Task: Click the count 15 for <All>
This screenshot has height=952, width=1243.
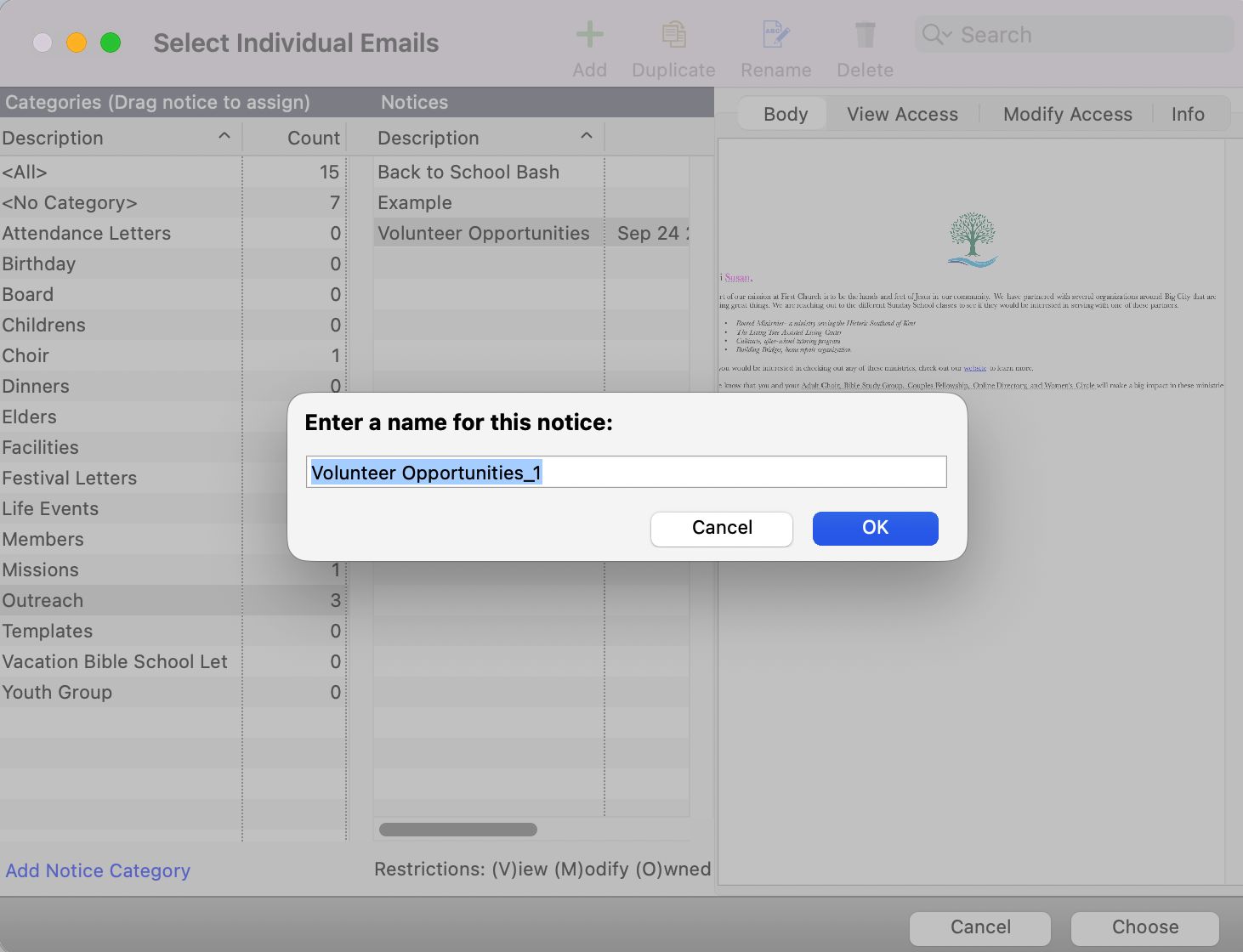Action: (329, 172)
